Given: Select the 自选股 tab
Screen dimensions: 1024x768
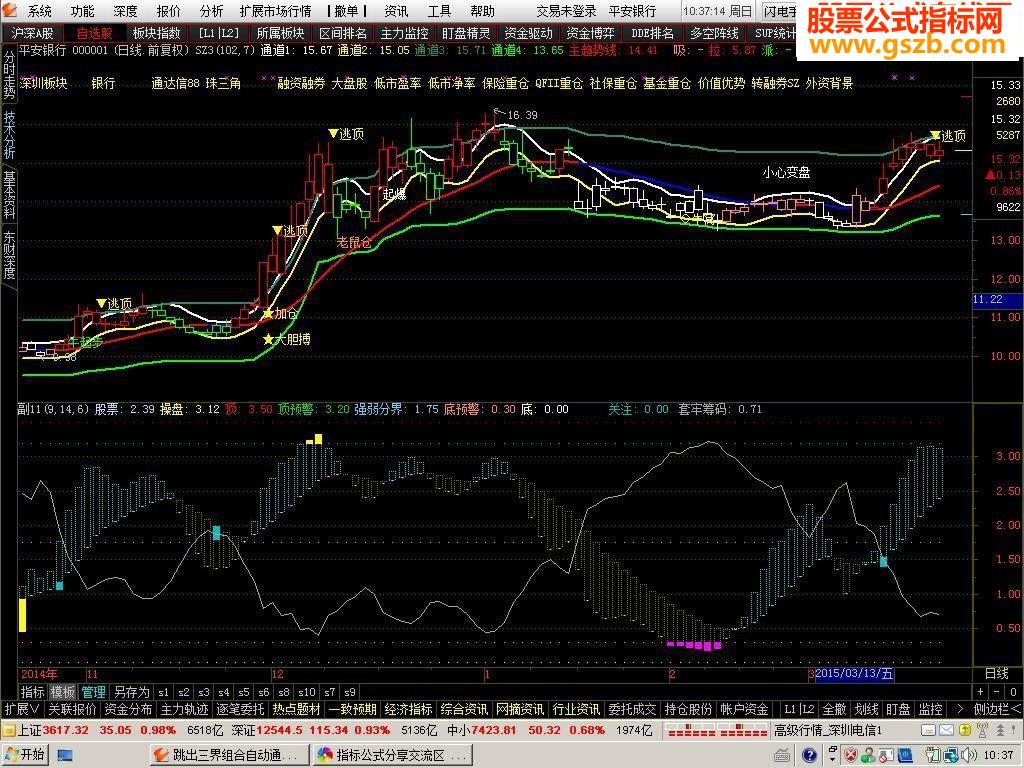Looking at the screenshot, I should [93, 33].
